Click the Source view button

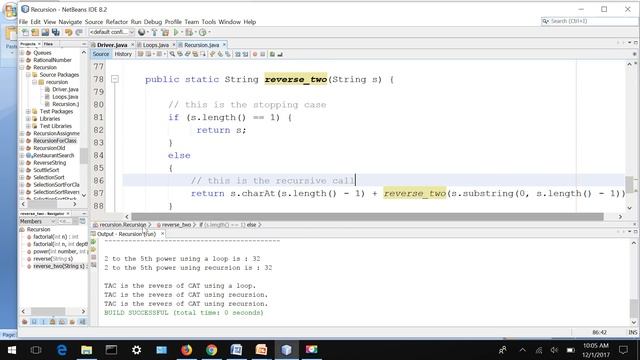(x=101, y=54)
